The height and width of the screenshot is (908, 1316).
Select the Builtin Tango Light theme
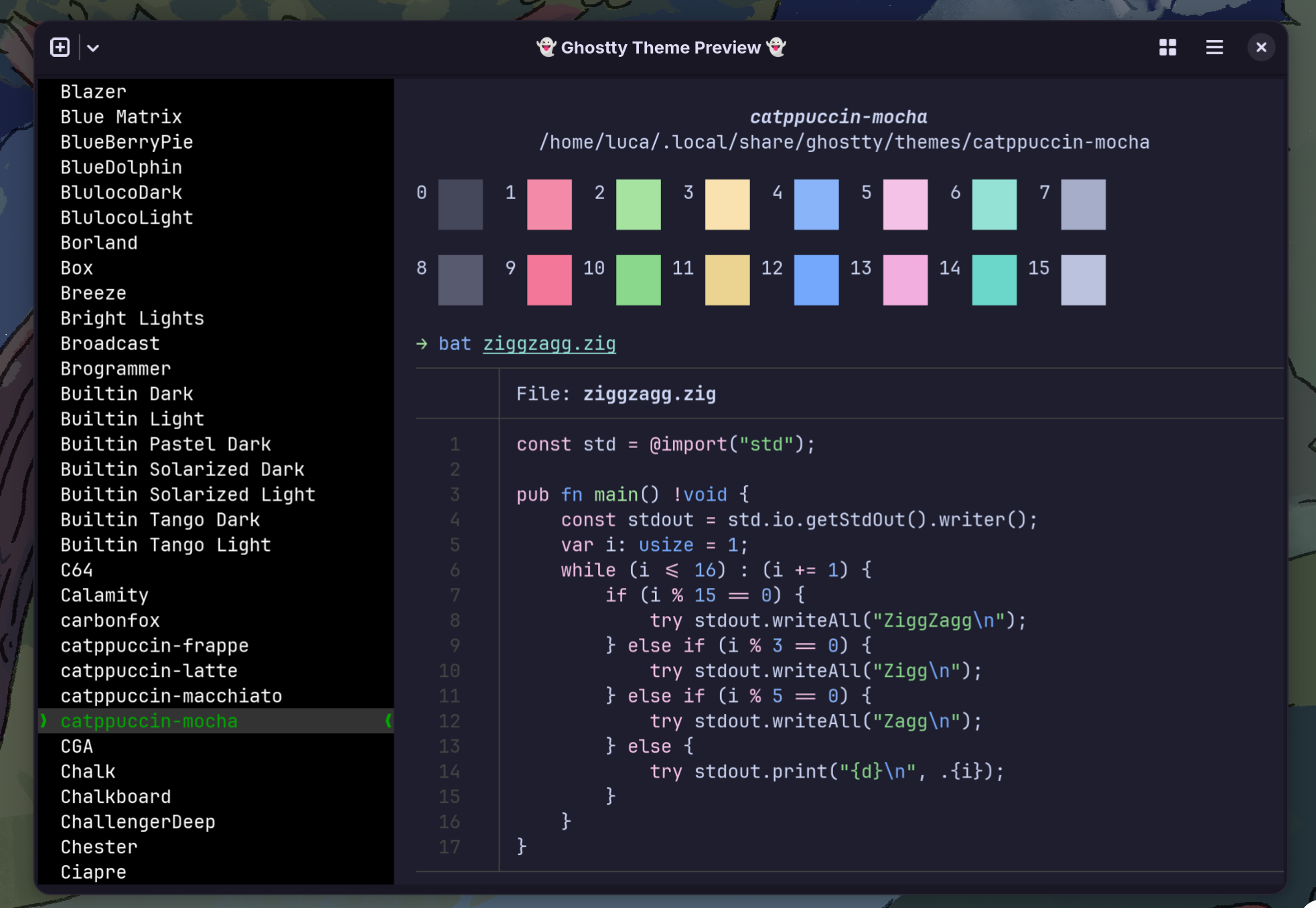(x=216, y=545)
